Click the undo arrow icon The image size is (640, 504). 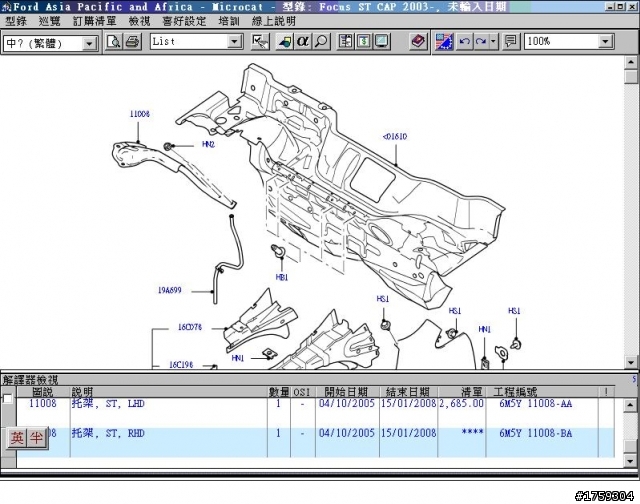[x=464, y=41]
